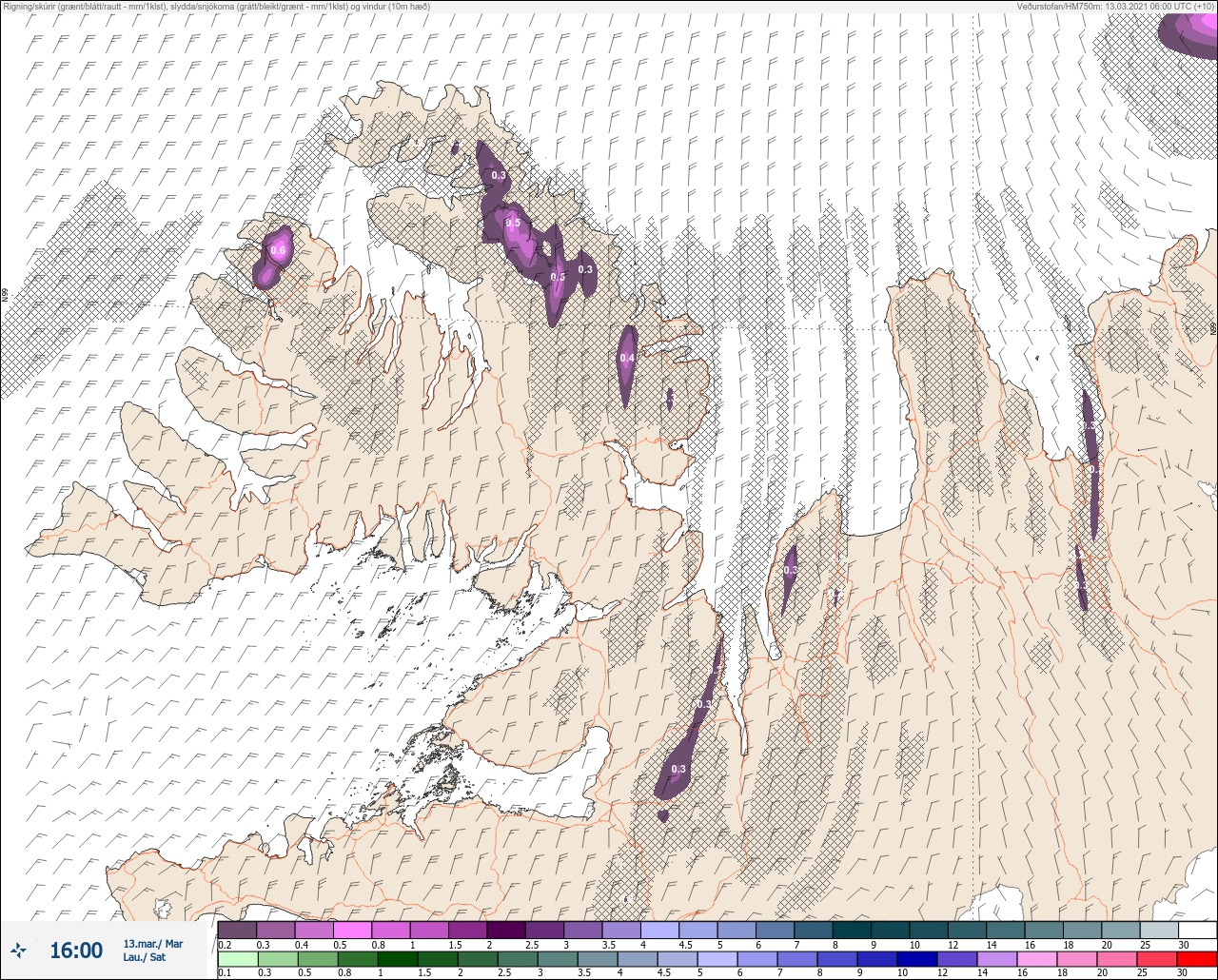The height and width of the screenshot is (980, 1218).
Task: Select the white 30 swatch in top legend row
Action: [x=1197, y=930]
